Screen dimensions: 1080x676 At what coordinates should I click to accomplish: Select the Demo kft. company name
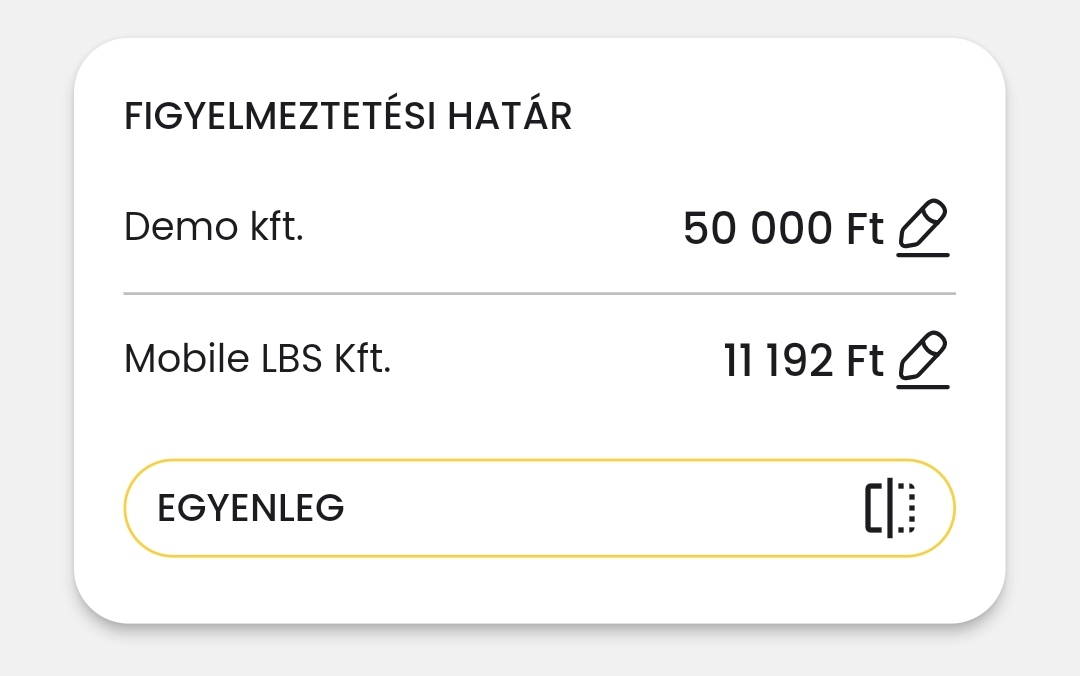[213, 228]
